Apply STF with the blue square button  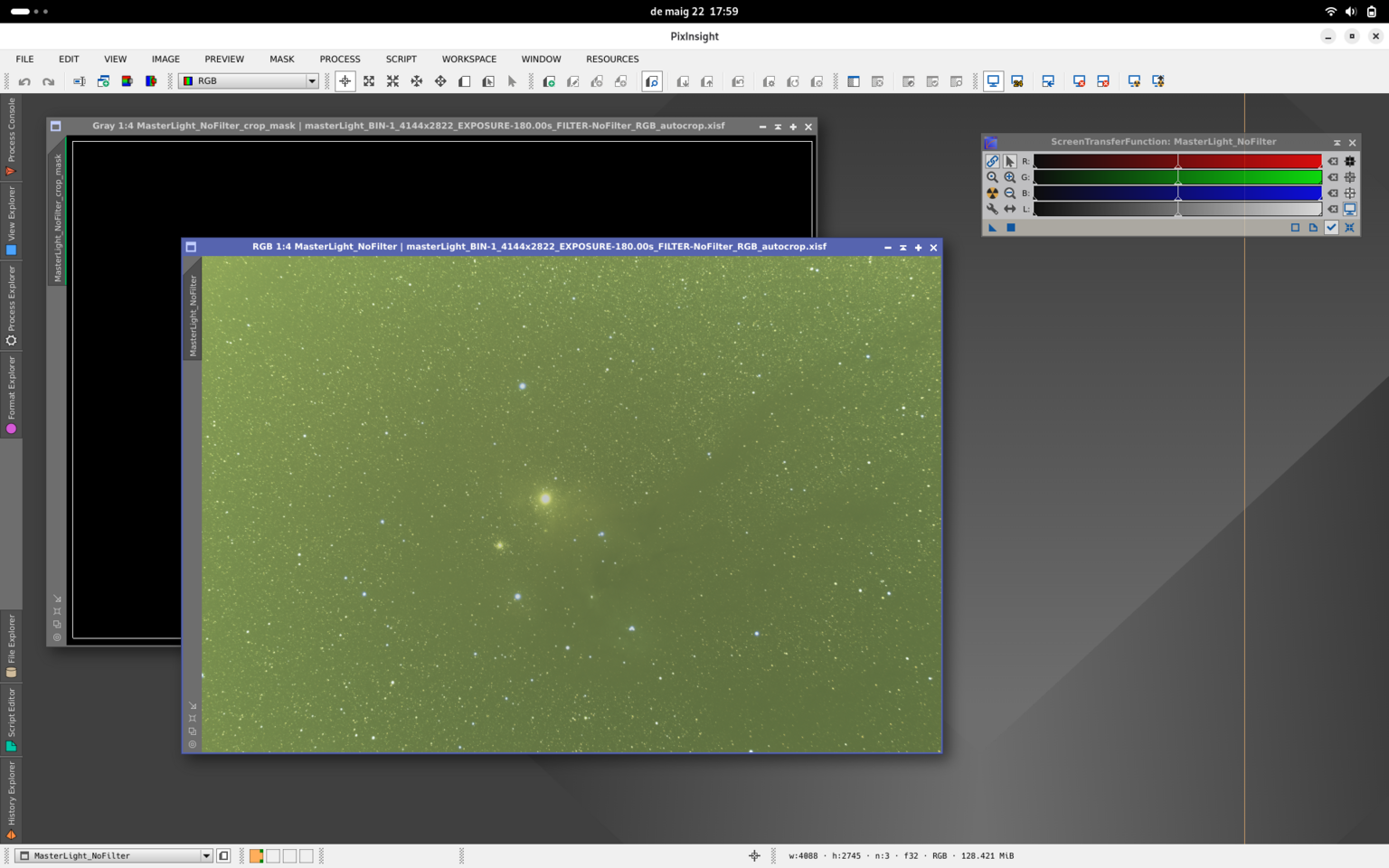tap(1011, 228)
